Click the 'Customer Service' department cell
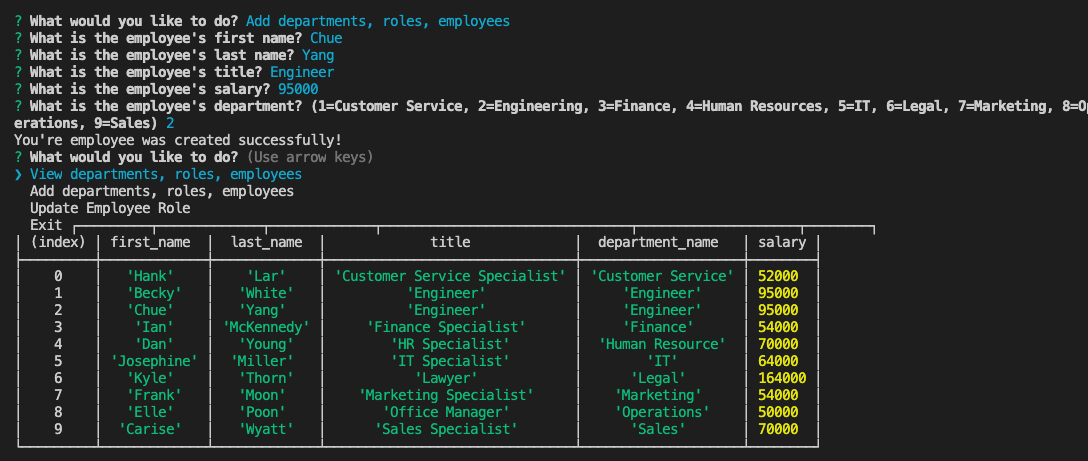Screen dimensions: 1088x461 [x=663, y=276]
